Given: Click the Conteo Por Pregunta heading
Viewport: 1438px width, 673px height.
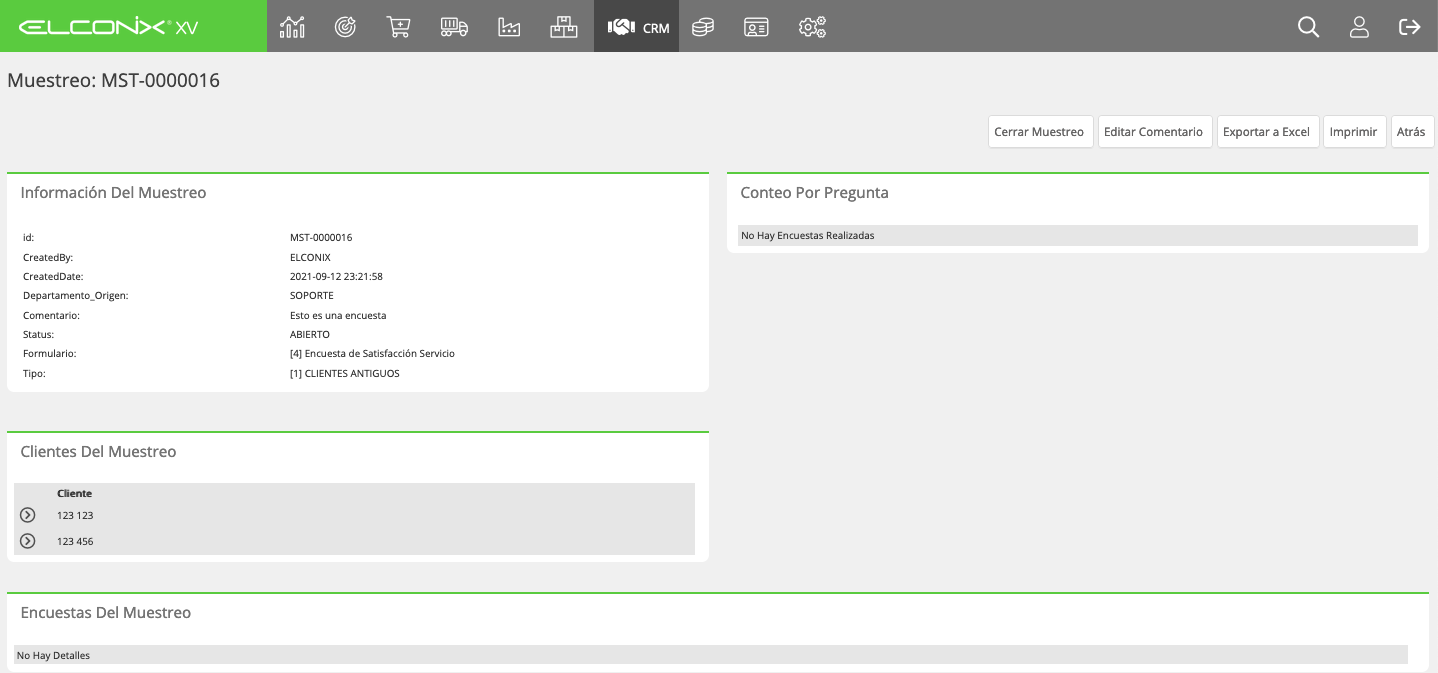Looking at the screenshot, I should click(x=814, y=193).
